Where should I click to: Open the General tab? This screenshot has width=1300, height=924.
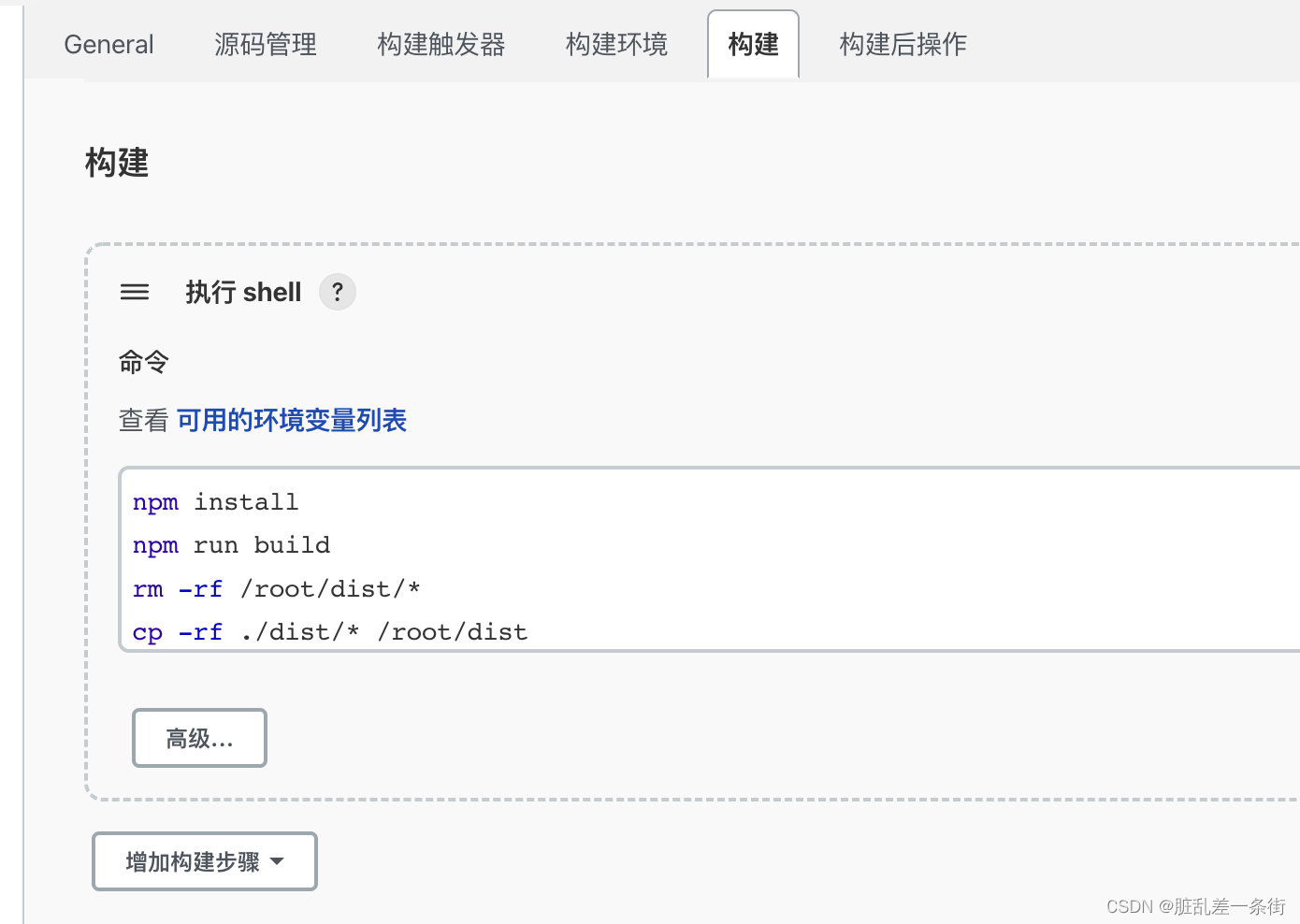[x=108, y=44]
